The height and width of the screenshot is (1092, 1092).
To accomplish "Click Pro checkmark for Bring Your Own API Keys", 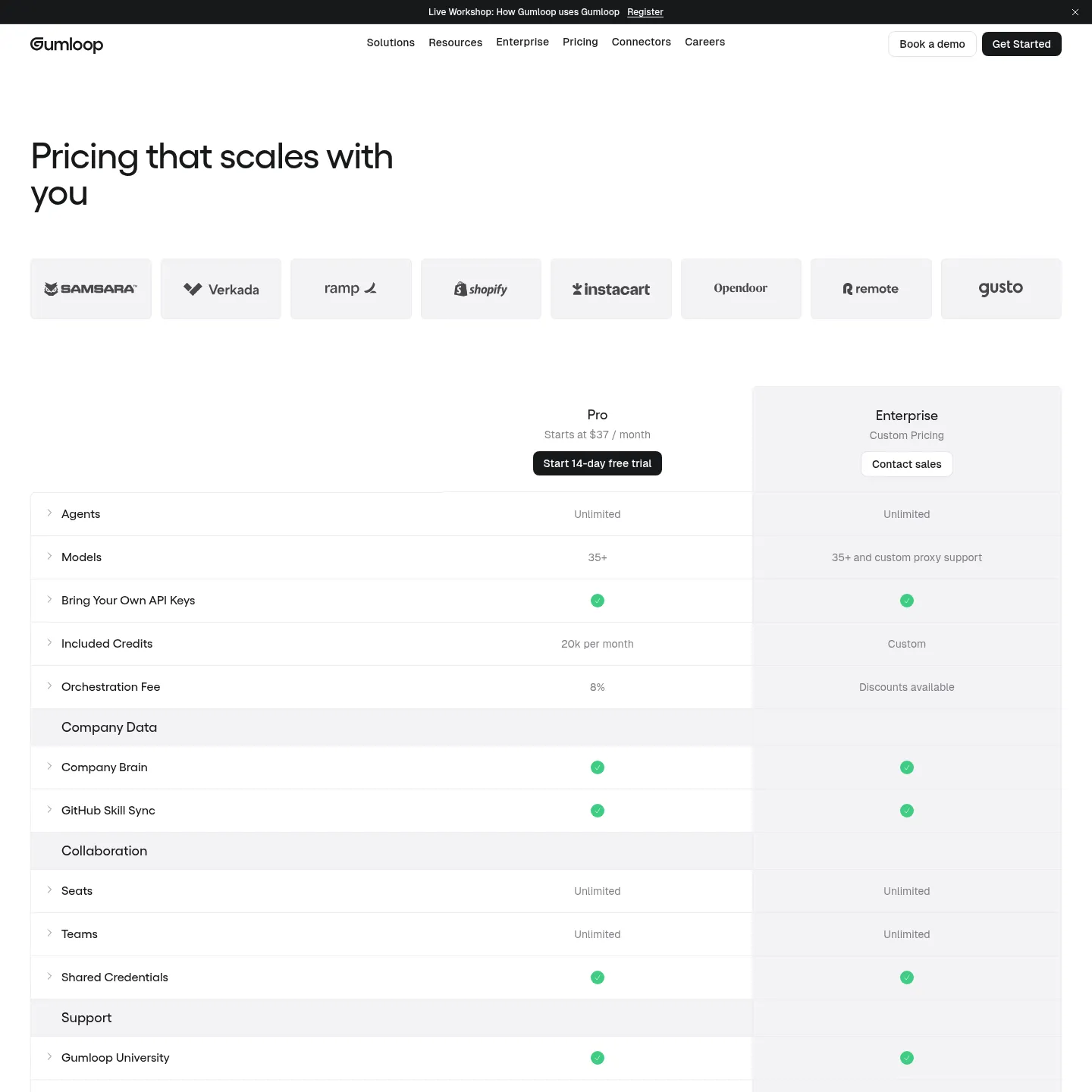I will [x=598, y=601].
